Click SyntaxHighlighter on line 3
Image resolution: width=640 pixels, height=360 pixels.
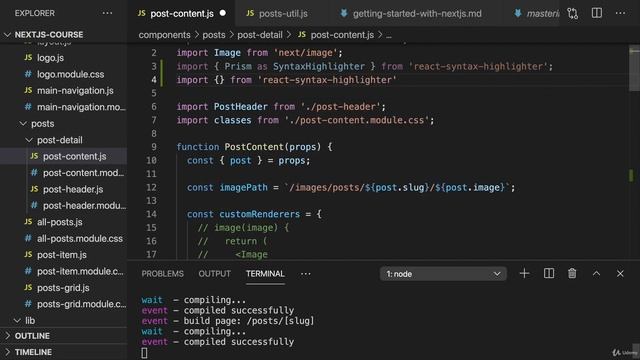coord(319,67)
